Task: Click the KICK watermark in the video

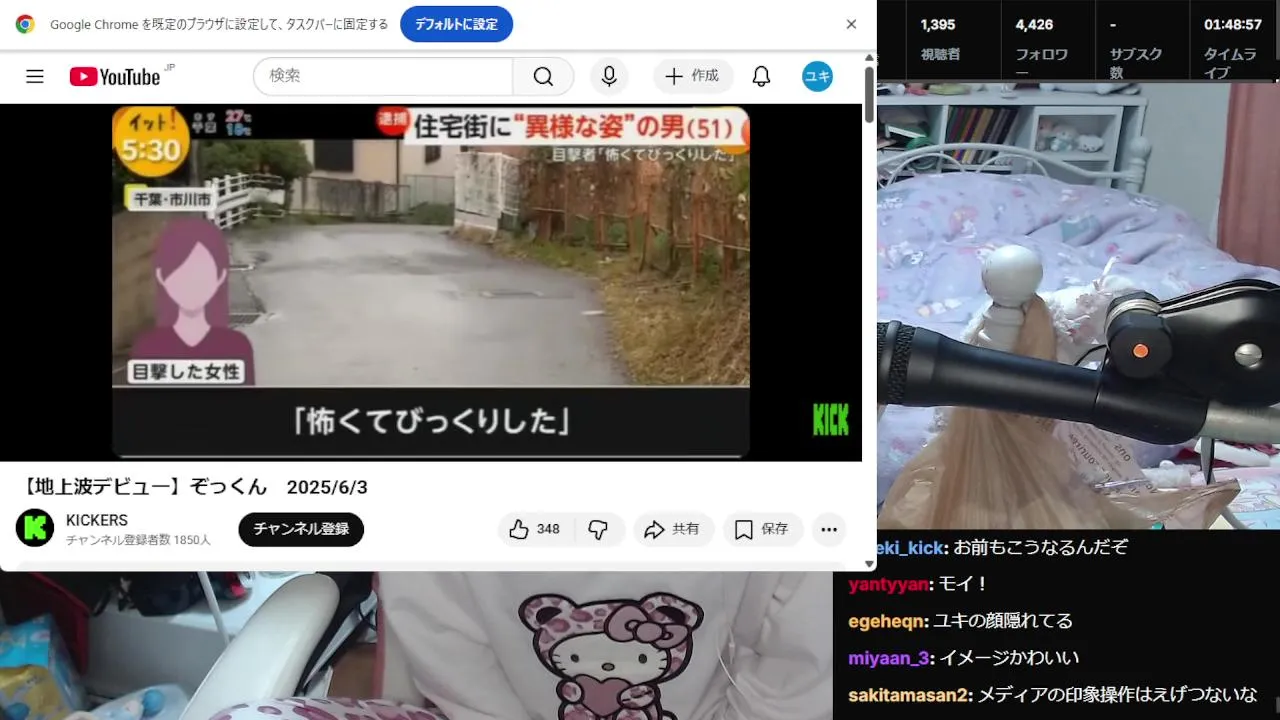Action: pos(830,421)
